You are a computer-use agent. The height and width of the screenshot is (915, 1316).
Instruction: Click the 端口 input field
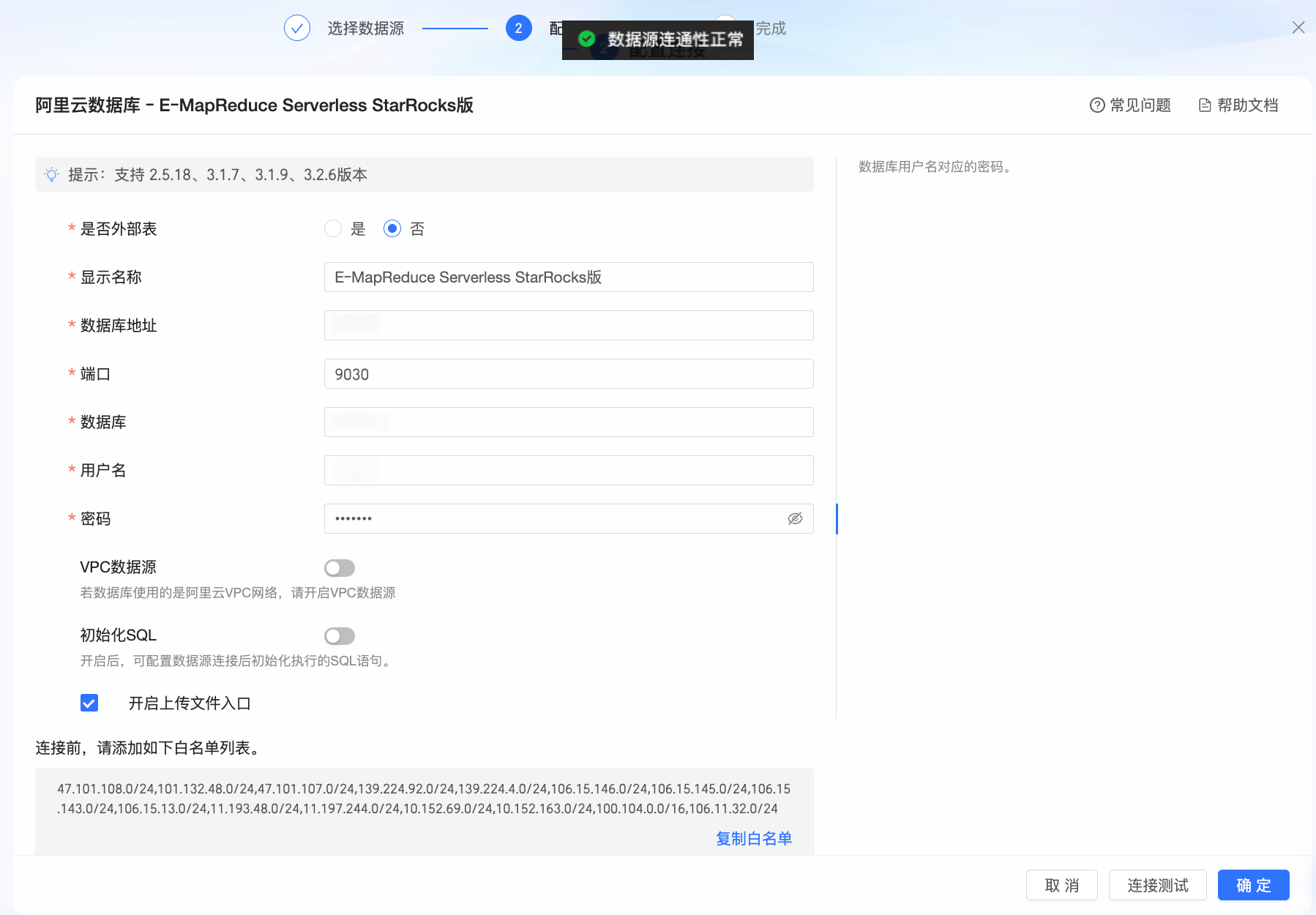pyautogui.click(x=569, y=373)
